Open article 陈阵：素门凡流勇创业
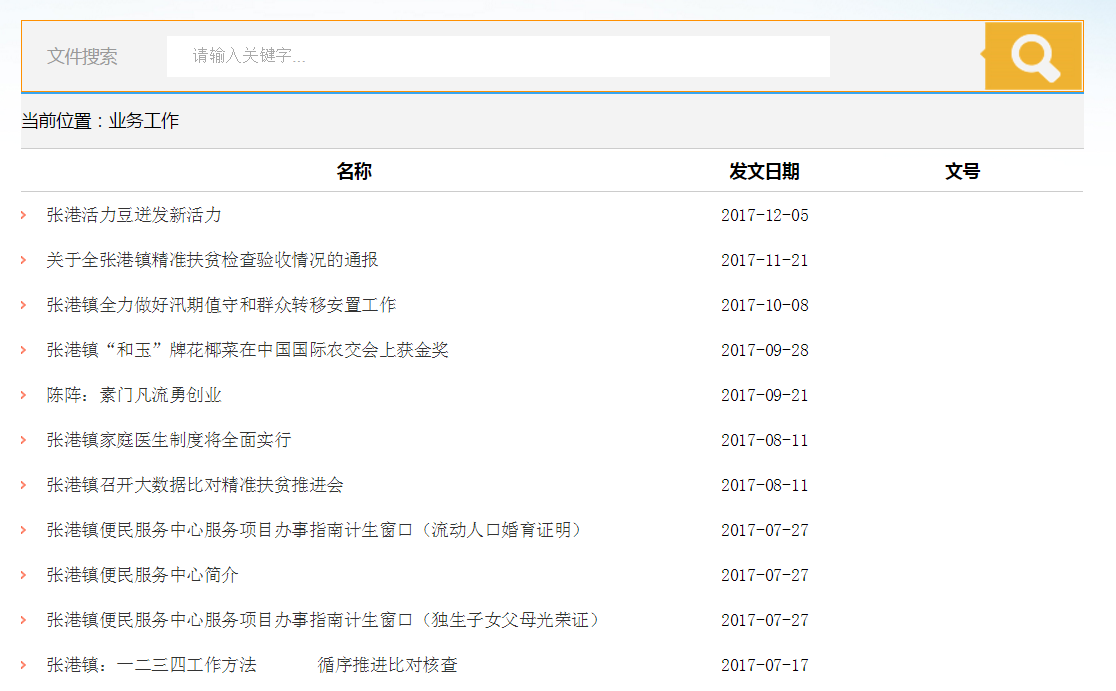The height and width of the screenshot is (691, 1116). pyautogui.click(x=134, y=395)
